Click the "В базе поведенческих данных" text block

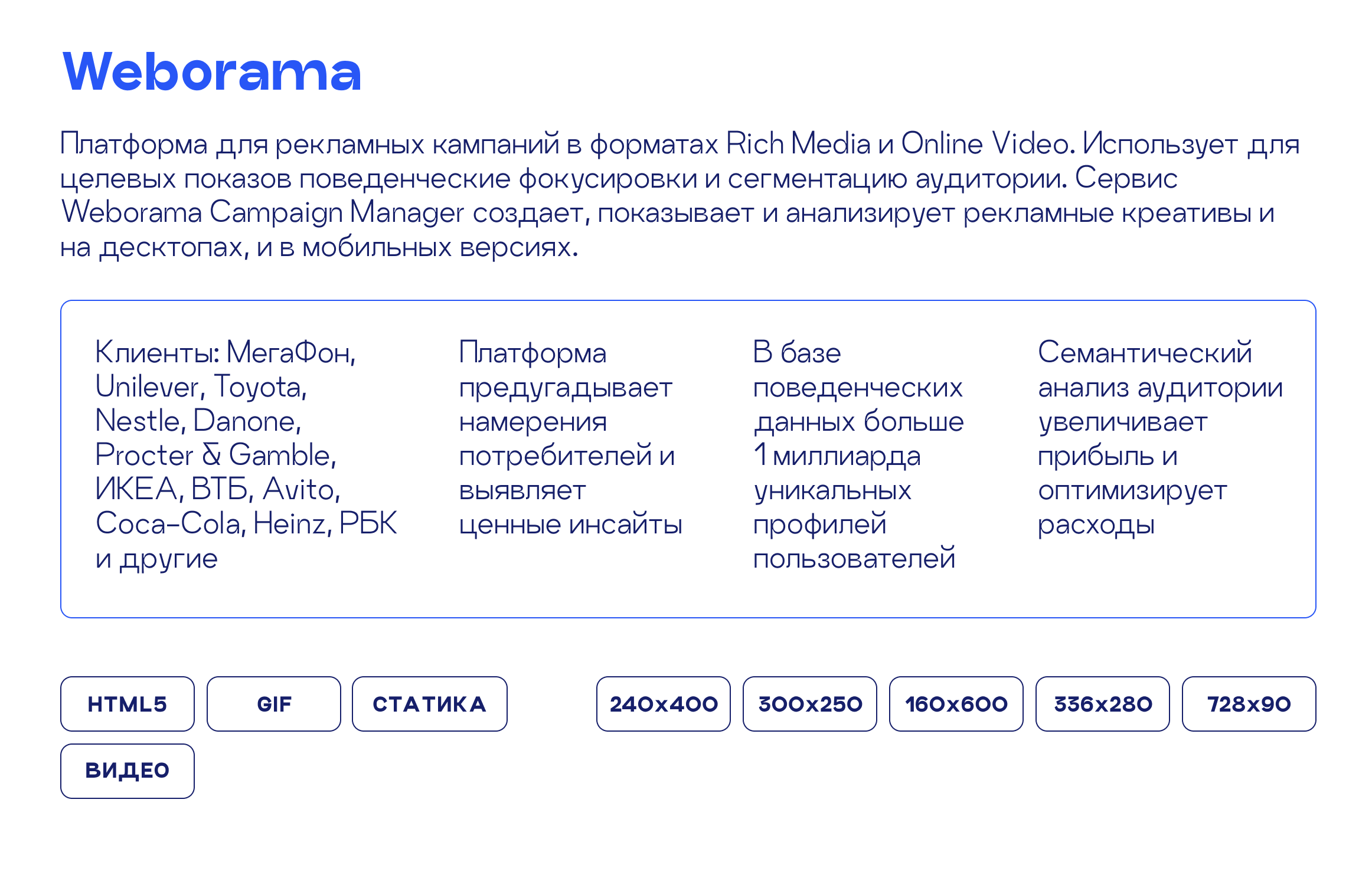click(858, 455)
